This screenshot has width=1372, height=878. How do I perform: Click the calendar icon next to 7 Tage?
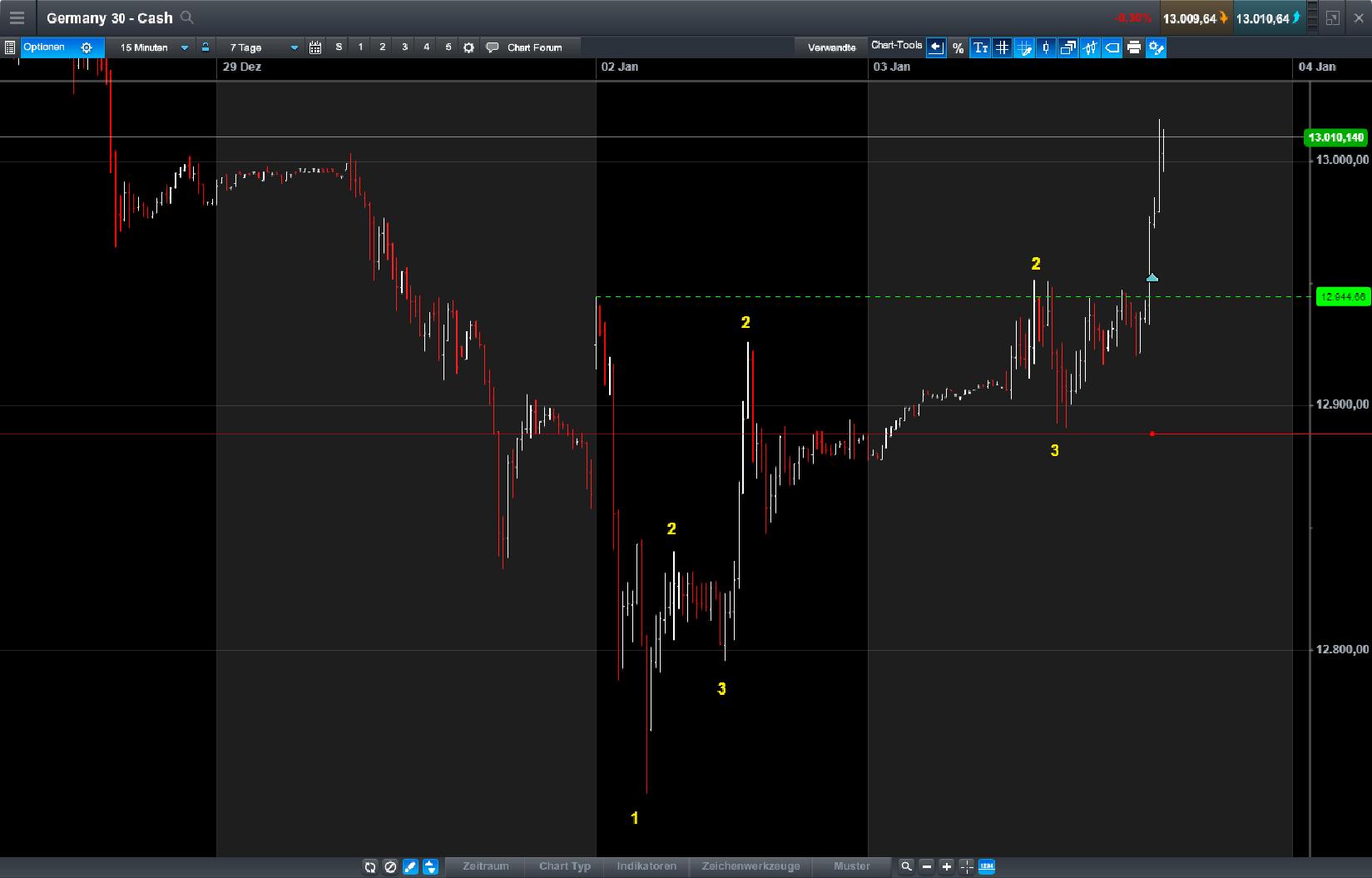point(315,47)
